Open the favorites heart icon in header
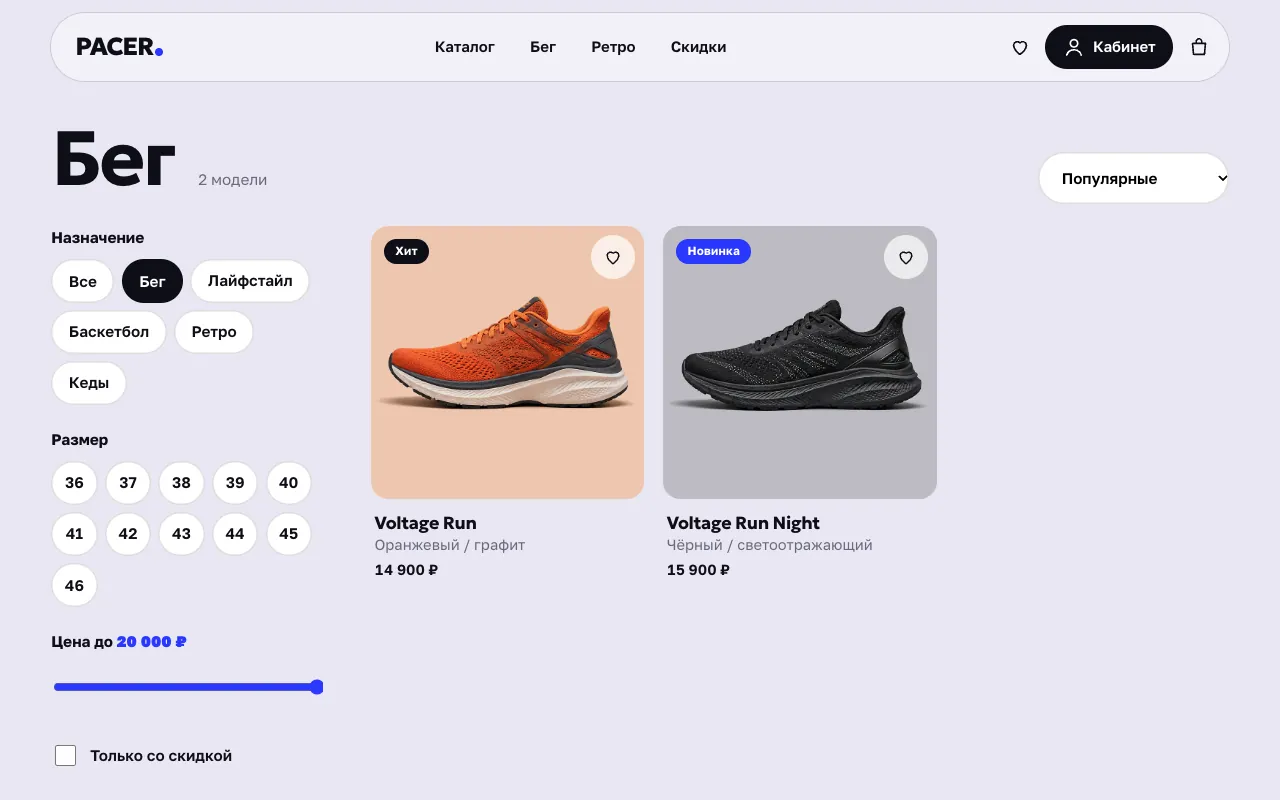 point(1020,47)
